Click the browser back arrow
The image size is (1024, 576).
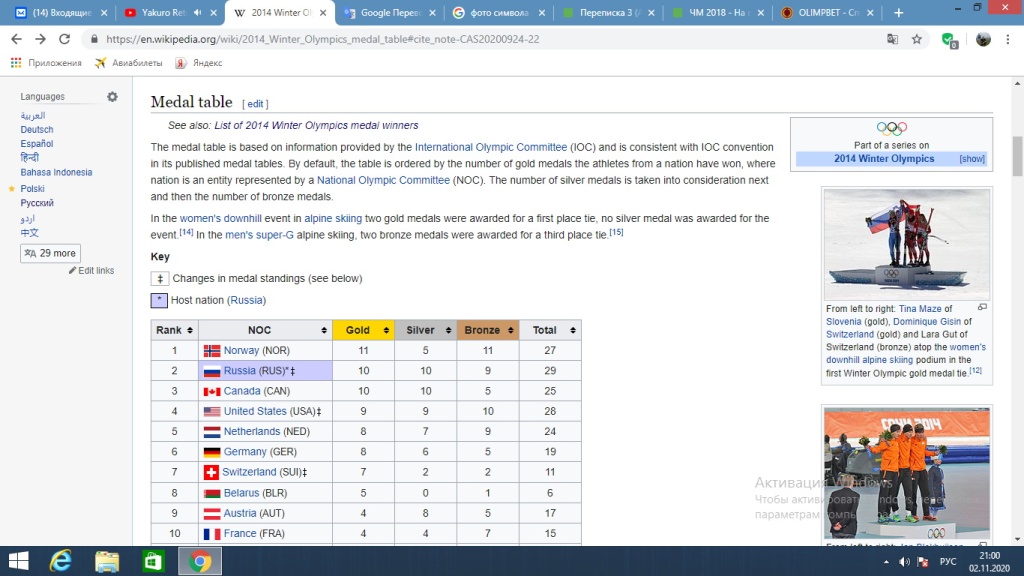click(16, 39)
